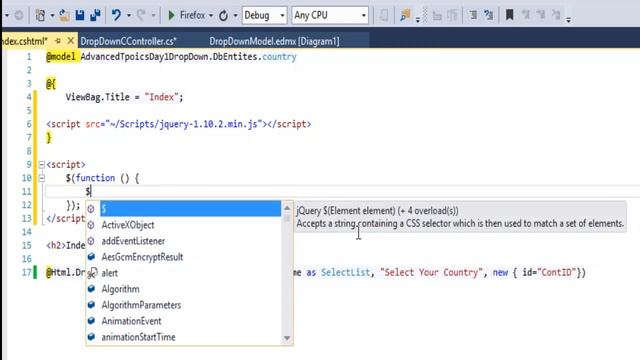Select addEventListener in IntelliSense list
This screenshot has width=640, height=360.
[183, 241]
